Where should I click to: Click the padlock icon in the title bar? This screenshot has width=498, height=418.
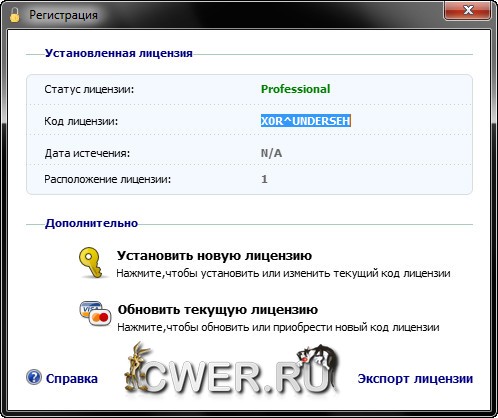(x=14, y=15)
